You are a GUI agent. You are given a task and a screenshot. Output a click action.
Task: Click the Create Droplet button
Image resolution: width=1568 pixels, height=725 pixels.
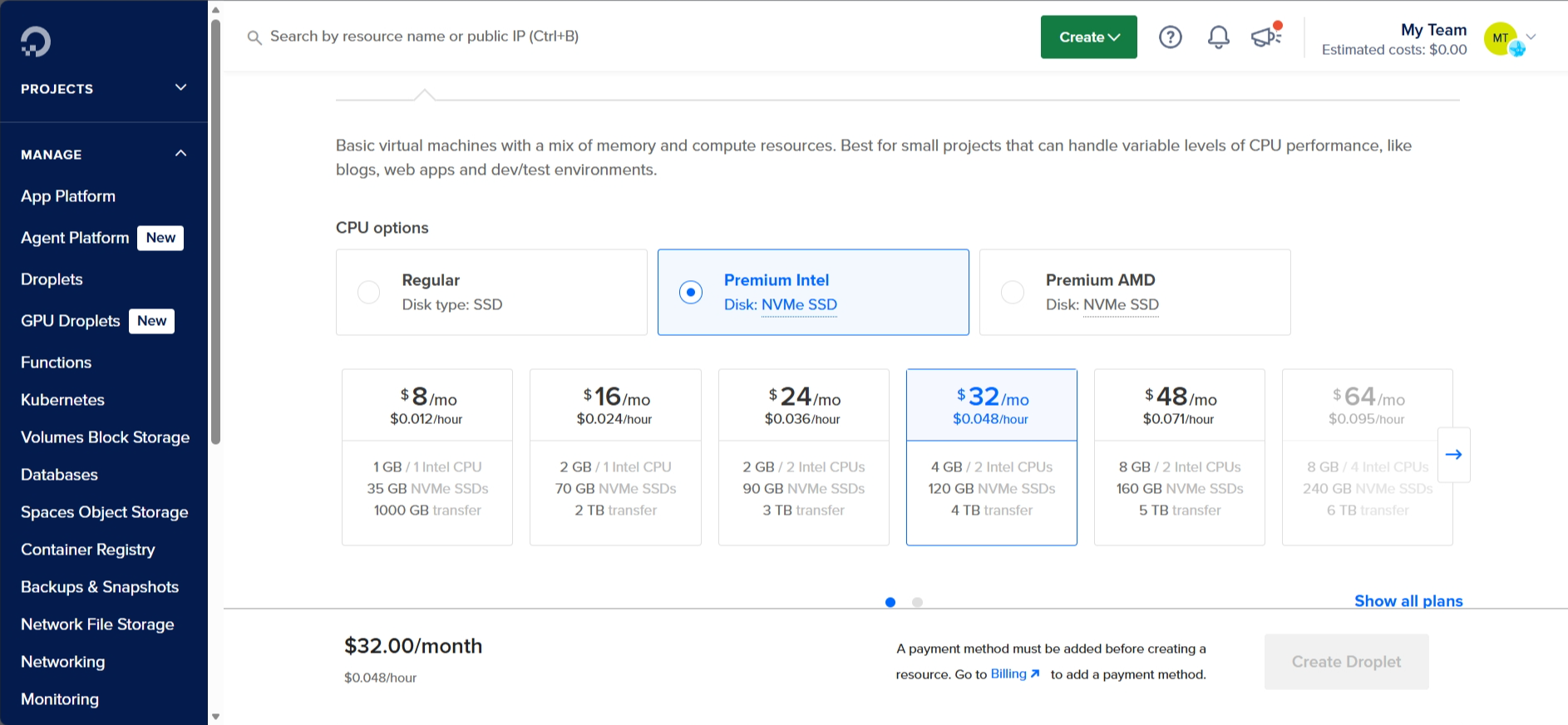[x=1346, y=662]
